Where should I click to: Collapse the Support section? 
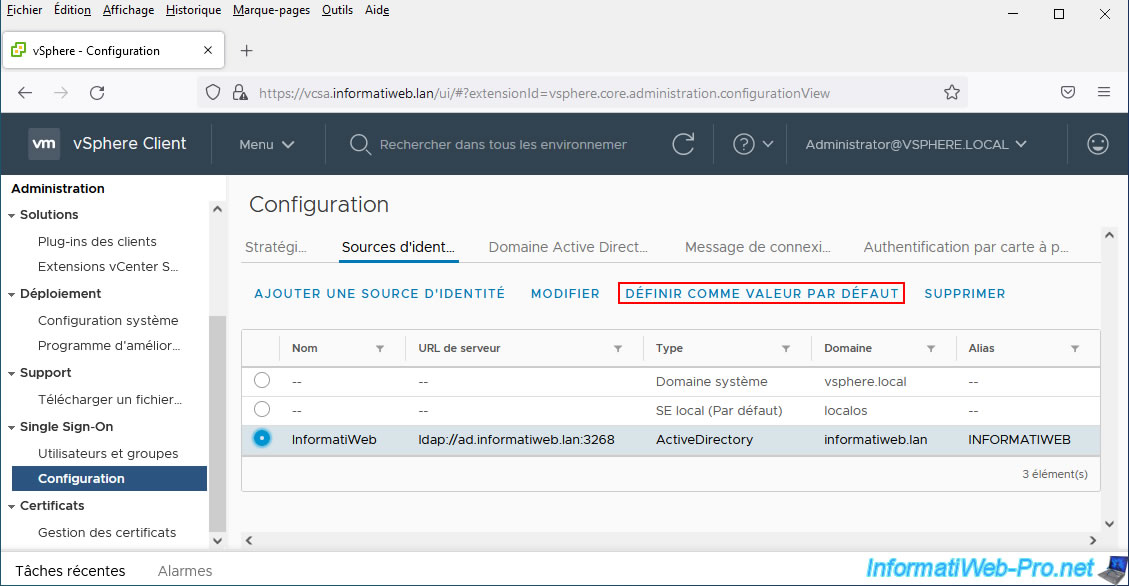12,374
